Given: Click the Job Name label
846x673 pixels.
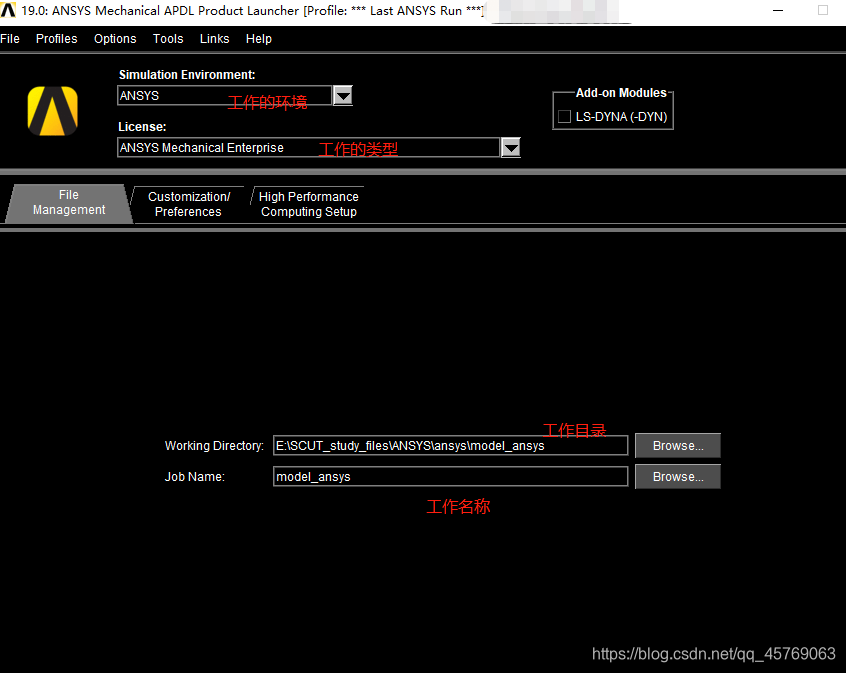Looking at the screenshot, I should coord(194,477).
